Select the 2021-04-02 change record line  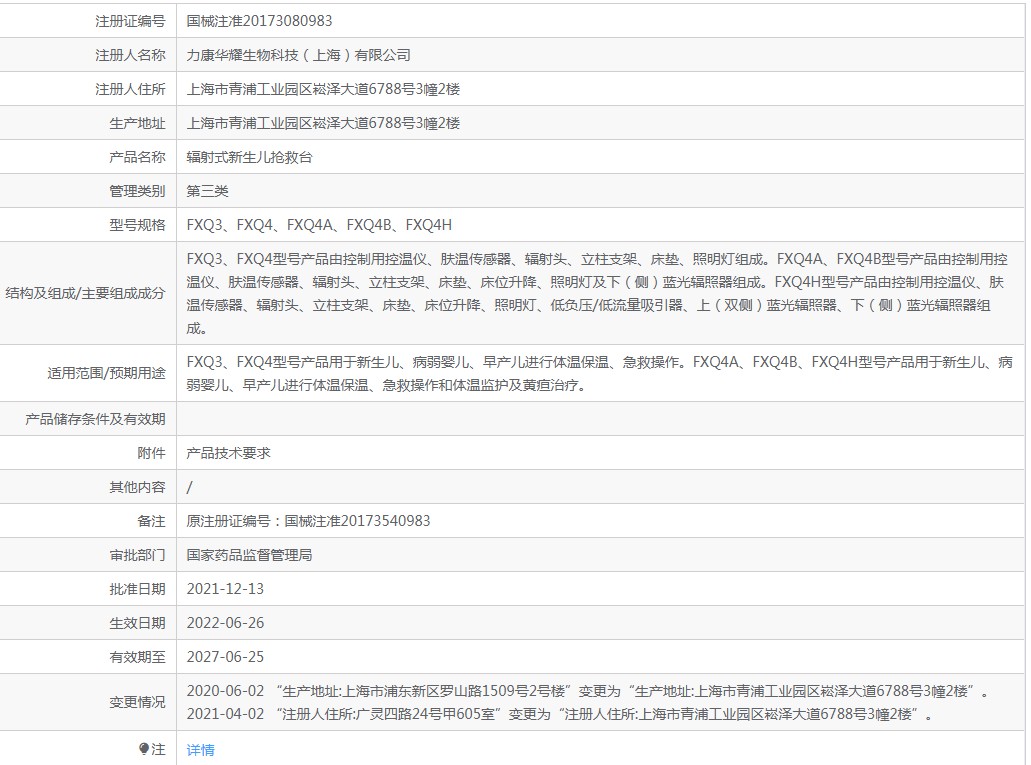560,714
